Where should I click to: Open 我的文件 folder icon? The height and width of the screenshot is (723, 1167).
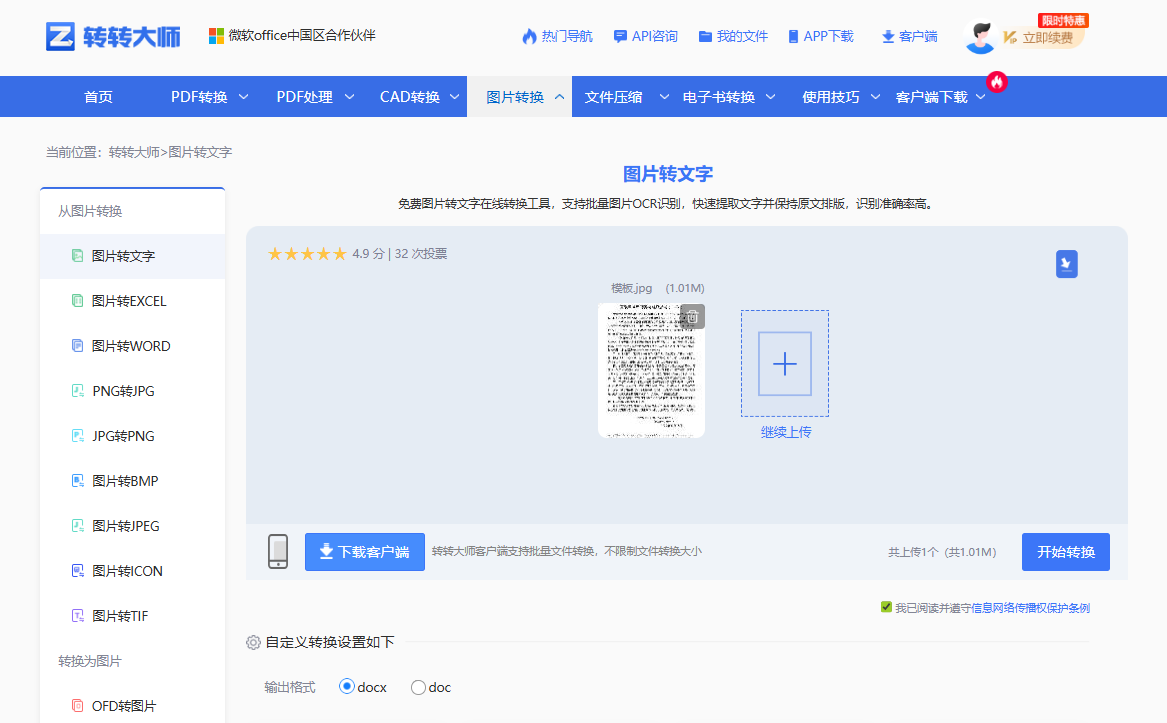pos(706,36)
